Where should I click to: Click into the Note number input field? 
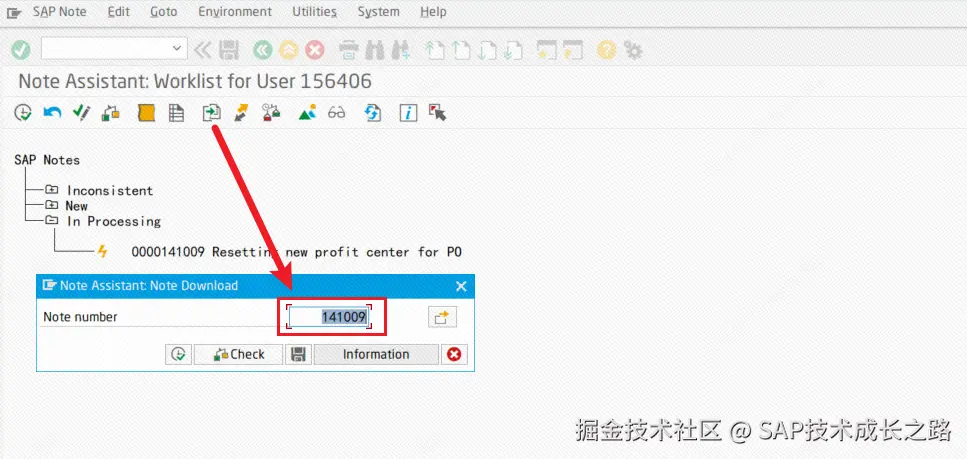[x=329, y=317]
